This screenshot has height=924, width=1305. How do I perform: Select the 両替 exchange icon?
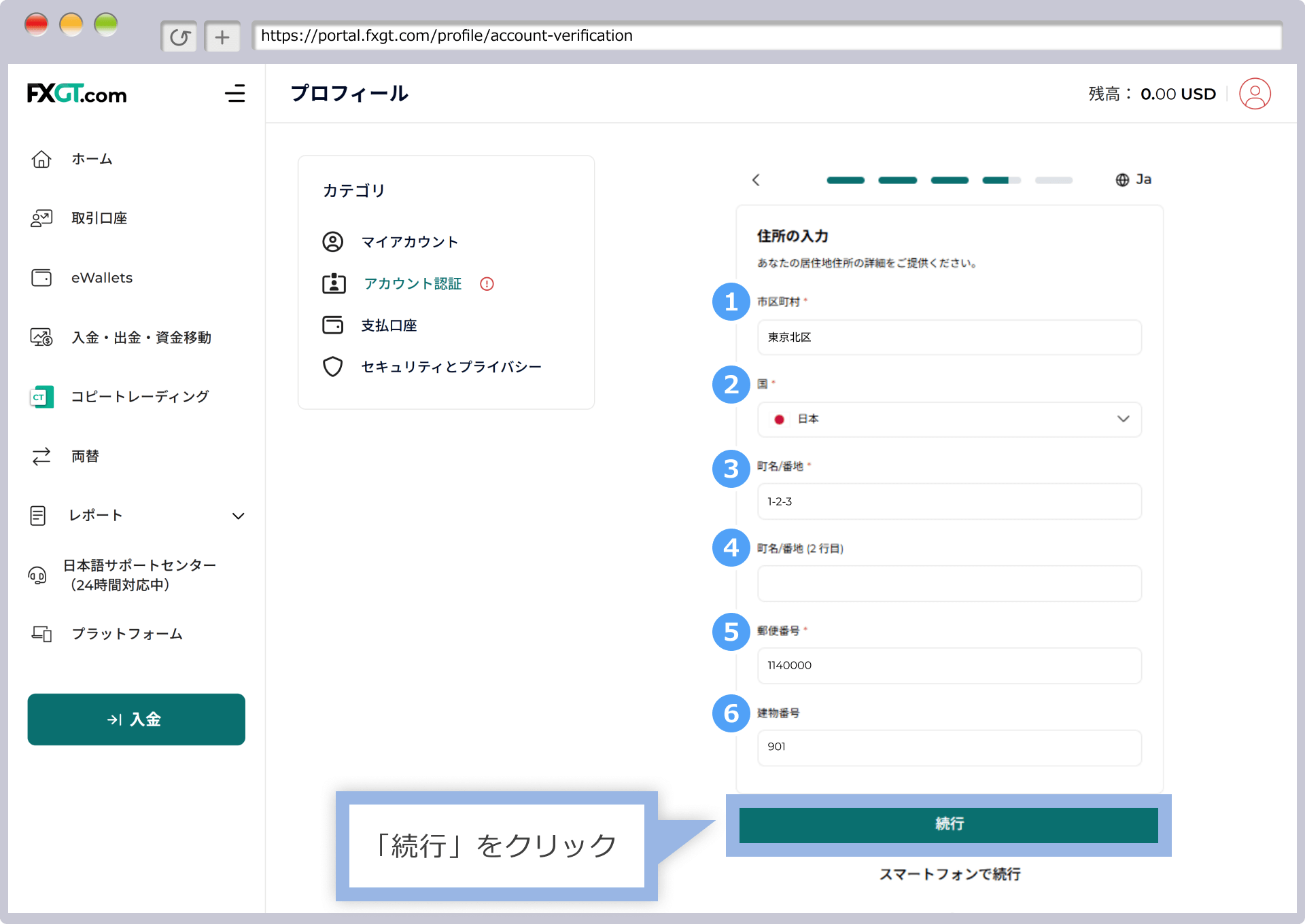[41, 456]
